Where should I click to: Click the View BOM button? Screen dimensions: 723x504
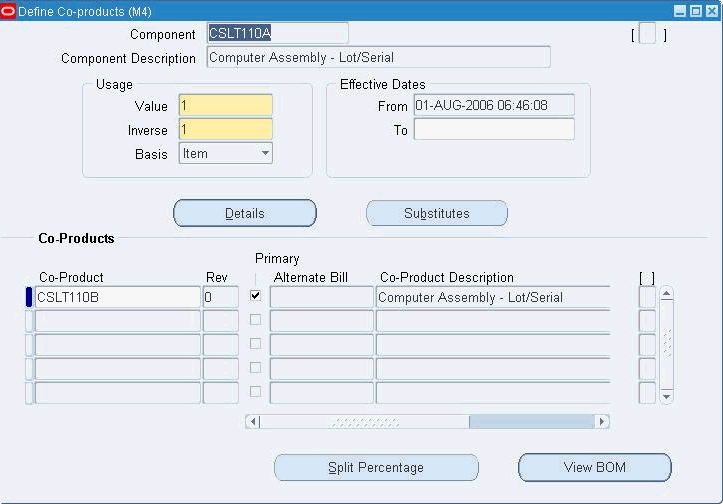(595, 468)
